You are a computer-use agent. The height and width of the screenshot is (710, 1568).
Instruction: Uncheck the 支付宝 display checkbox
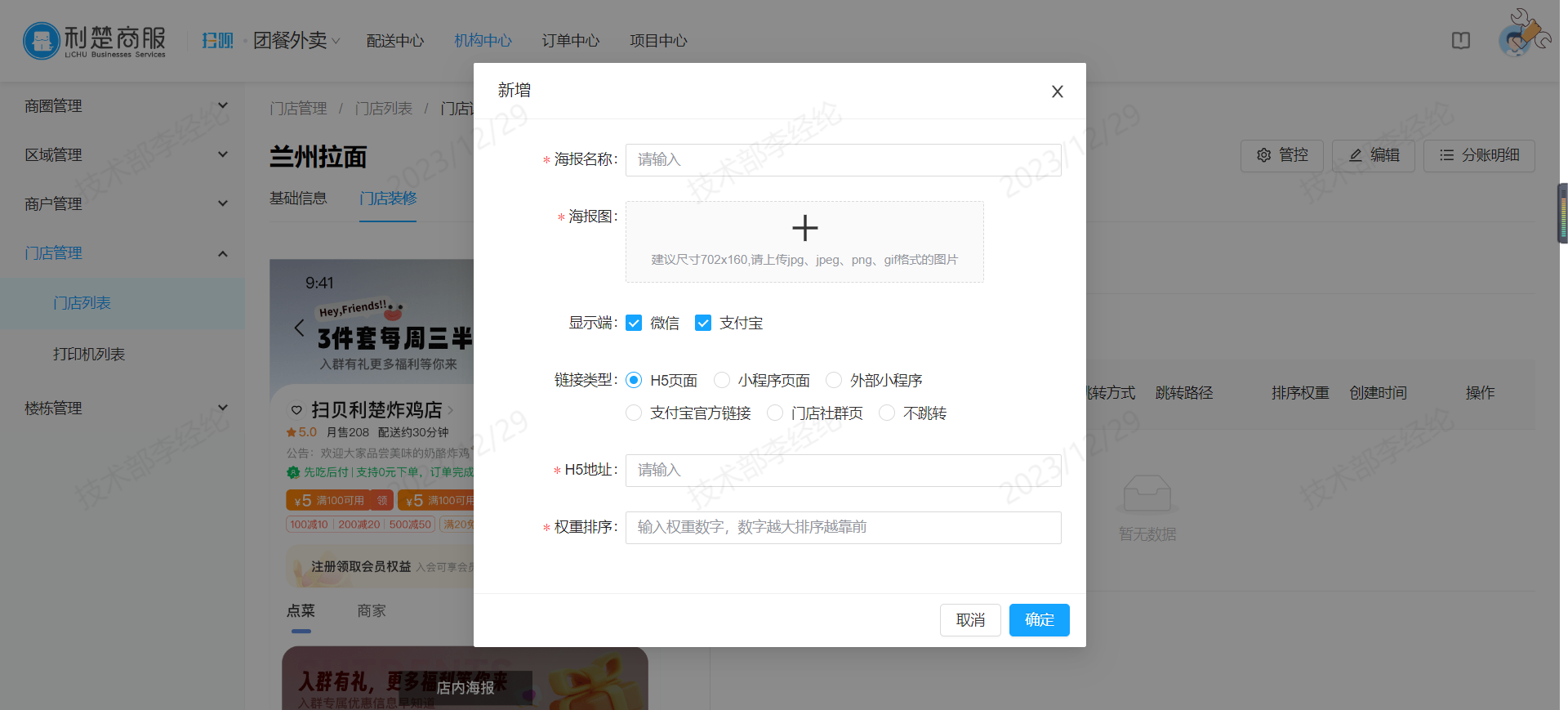click(x=703, y=324)
